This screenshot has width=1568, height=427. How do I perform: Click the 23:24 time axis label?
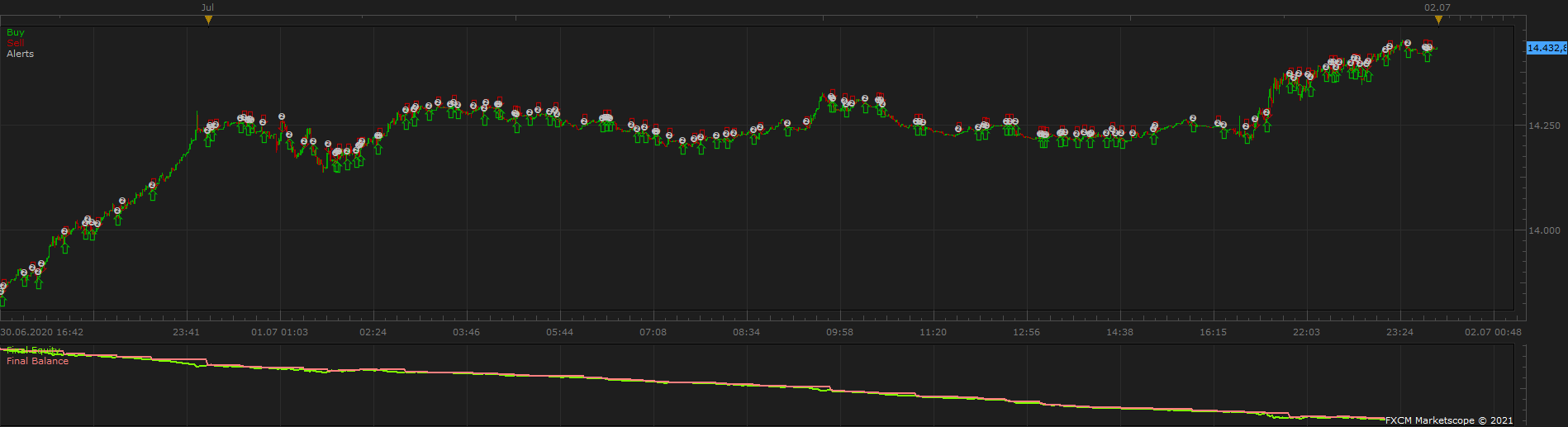click(x=1399, y=332)
